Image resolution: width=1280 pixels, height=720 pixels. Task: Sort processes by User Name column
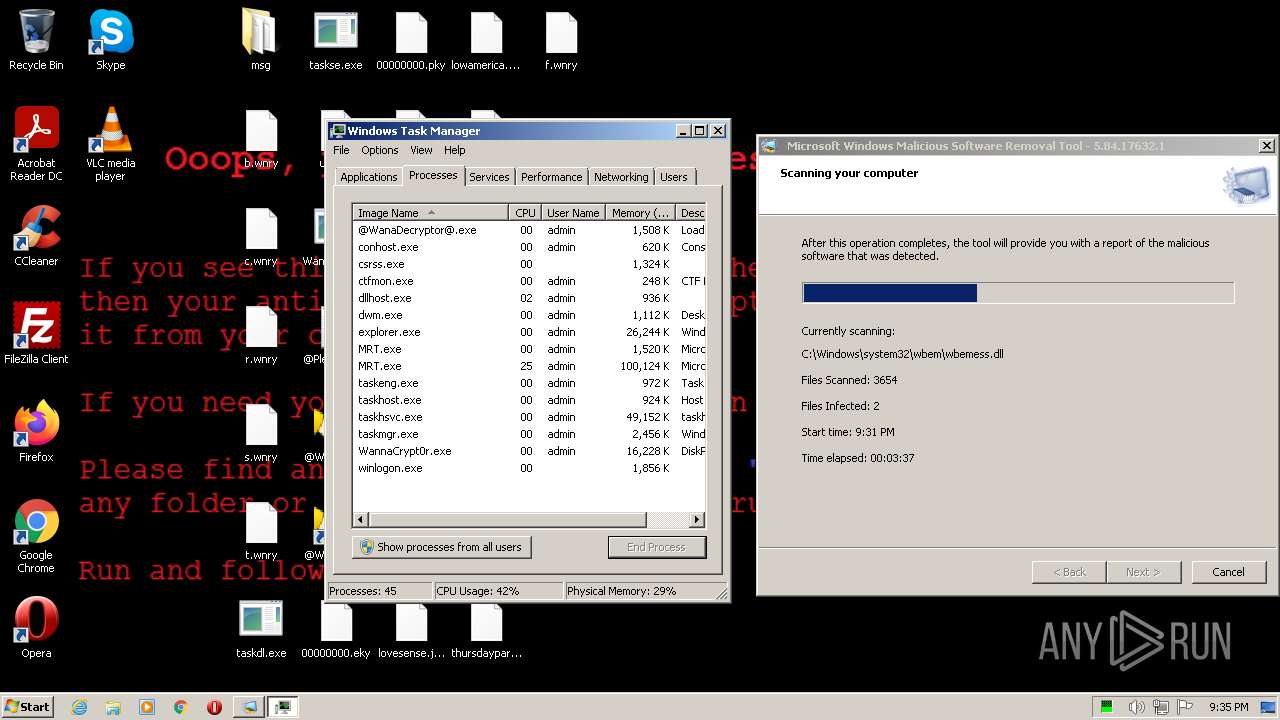573,213
